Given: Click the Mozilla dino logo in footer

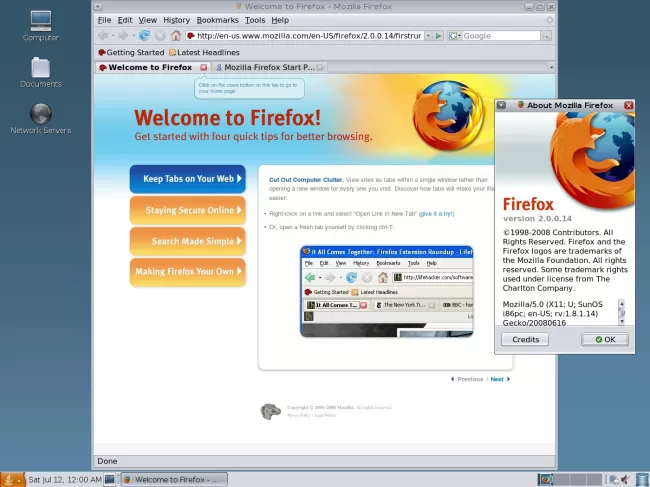Looking at the screenshot, I should [x=270, y=412].
